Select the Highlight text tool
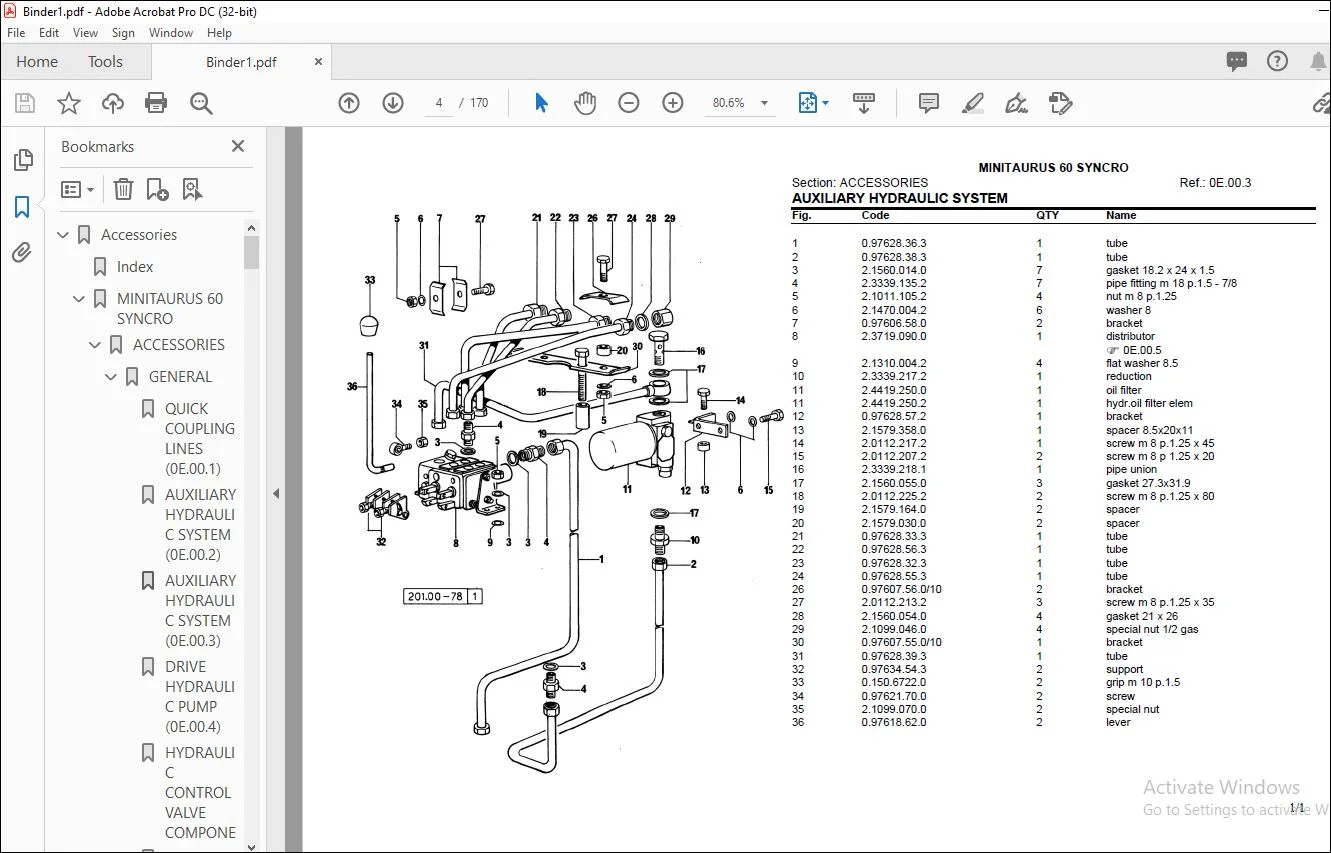The height and width of the screenshot is (853, 1331). (972, 103)
